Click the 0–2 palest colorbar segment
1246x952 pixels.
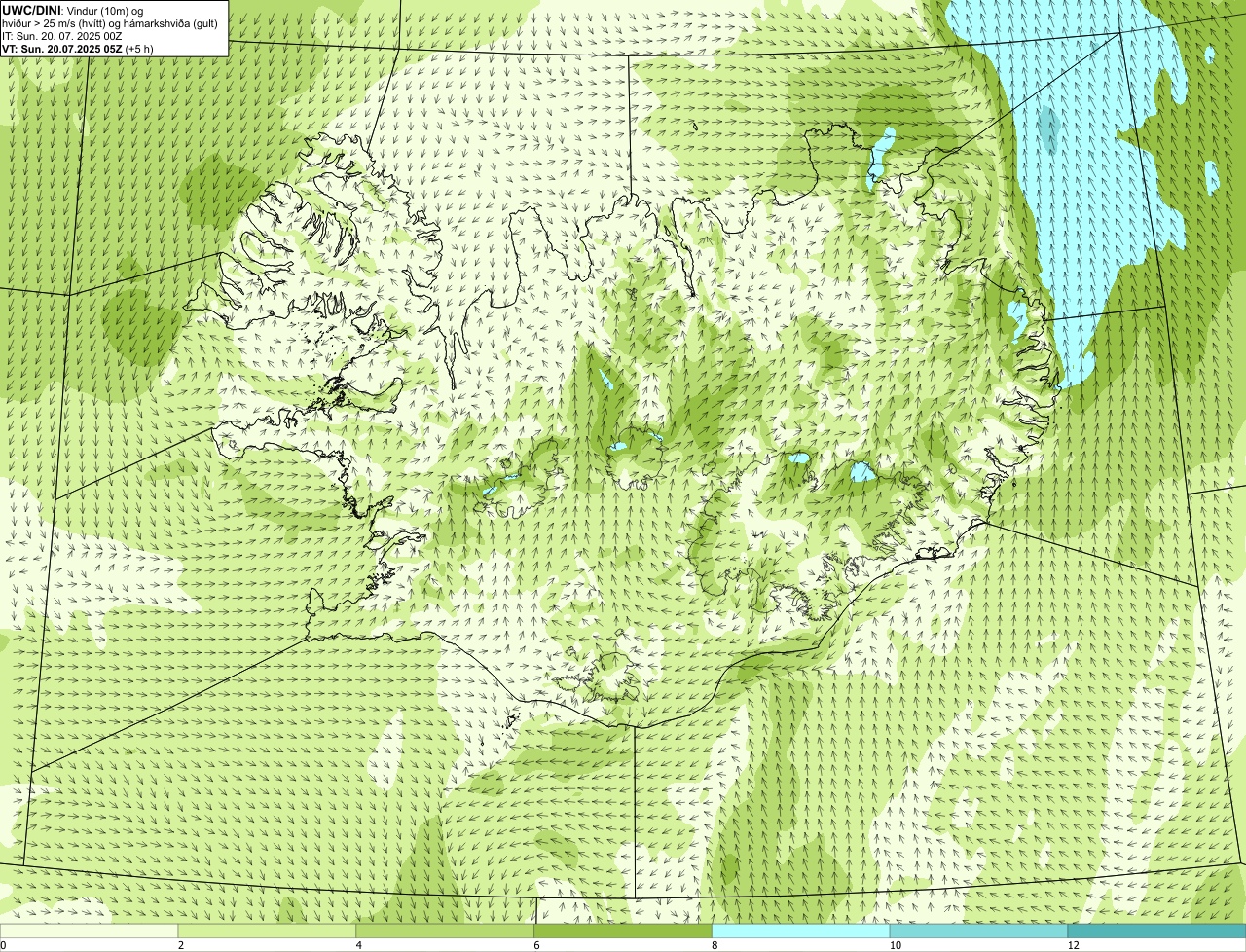pyautogui.click(x=90, y=931)
